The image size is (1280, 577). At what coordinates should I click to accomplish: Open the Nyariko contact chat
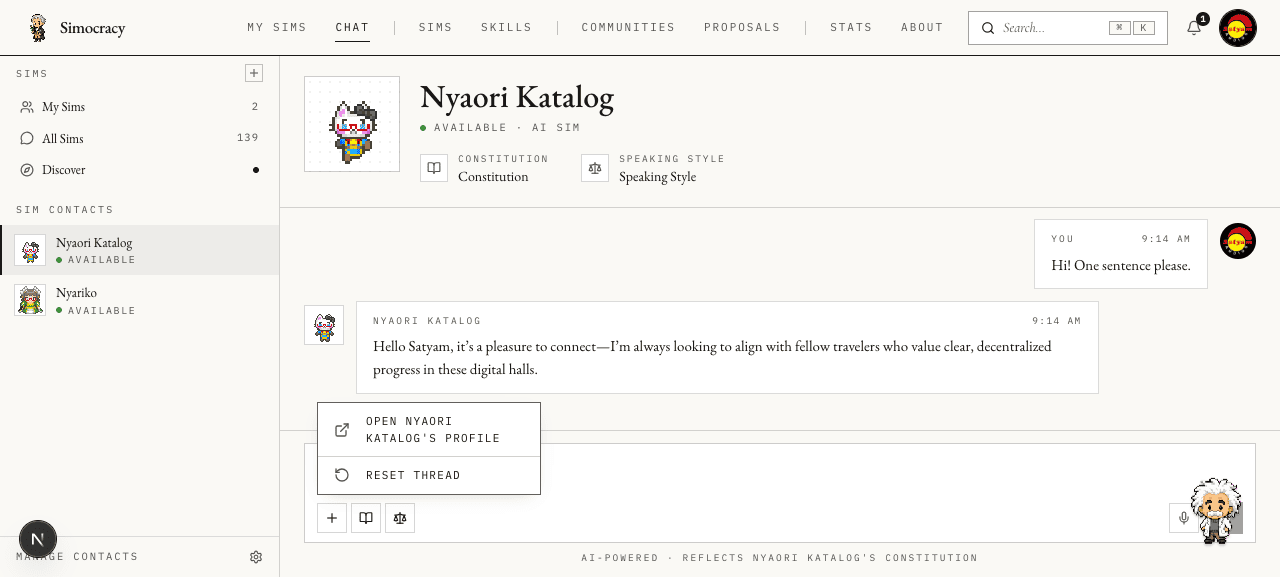coord(139,300)
